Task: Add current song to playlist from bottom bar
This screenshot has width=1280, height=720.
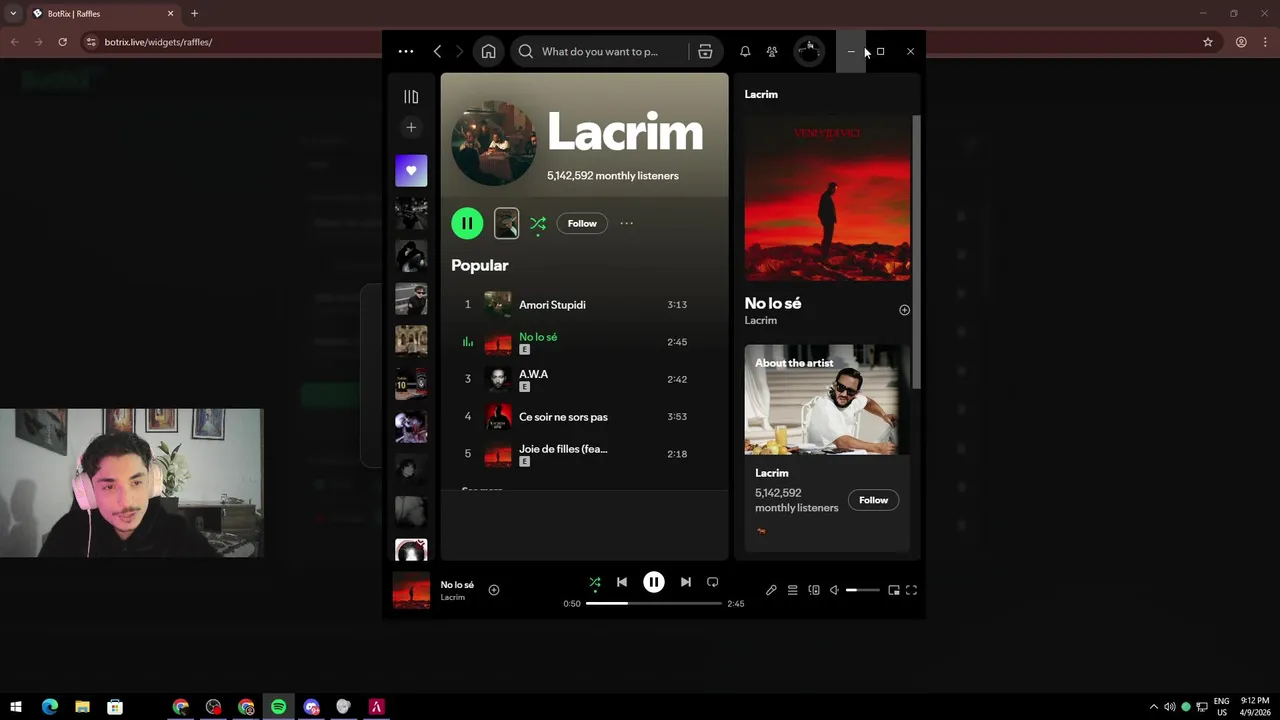Action: pyautogui.click(x=494, y=590)
